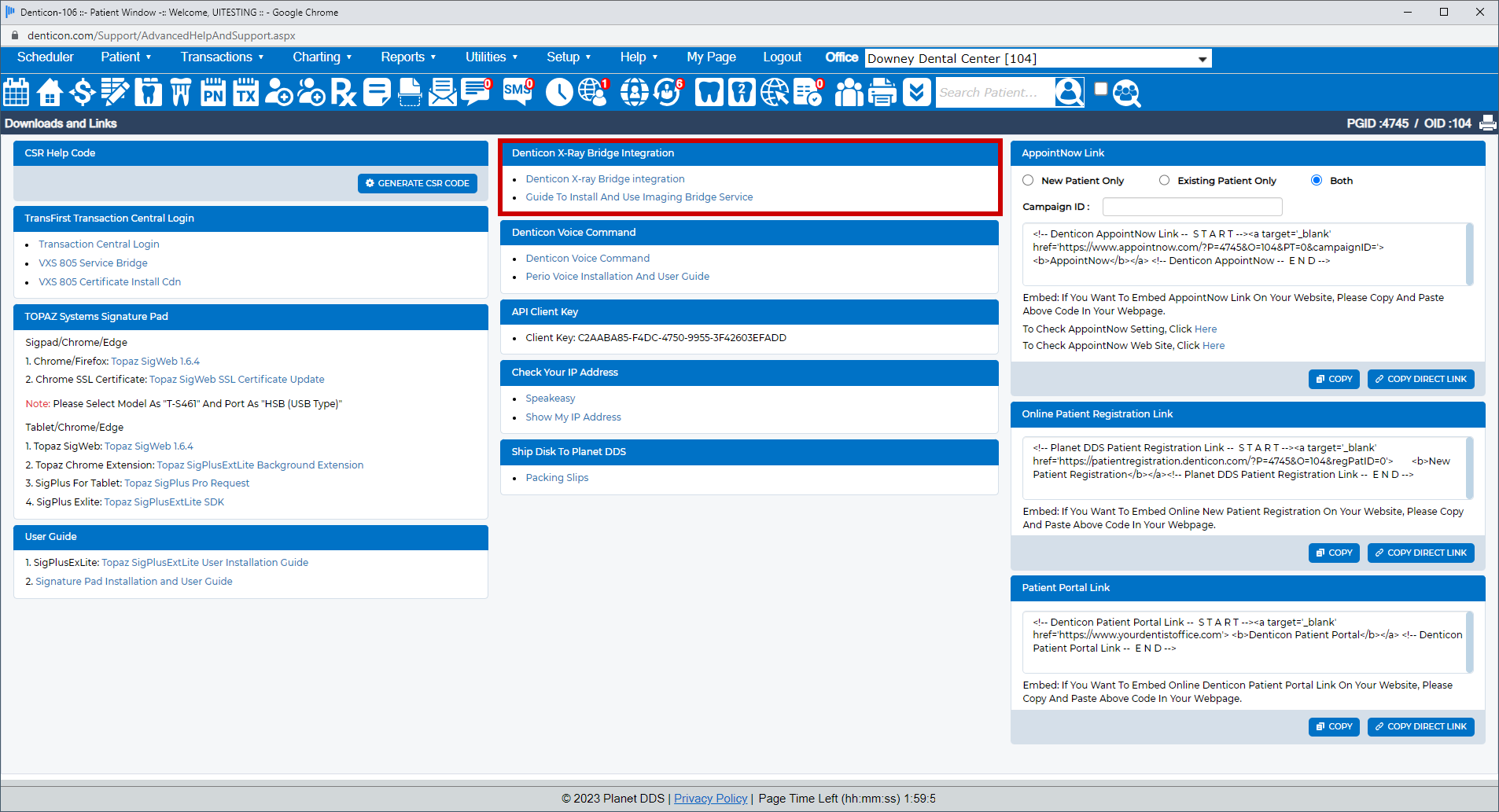Open the chat messages icon
This screenshot has height=812, width=1499.
[x=476, y=92]
